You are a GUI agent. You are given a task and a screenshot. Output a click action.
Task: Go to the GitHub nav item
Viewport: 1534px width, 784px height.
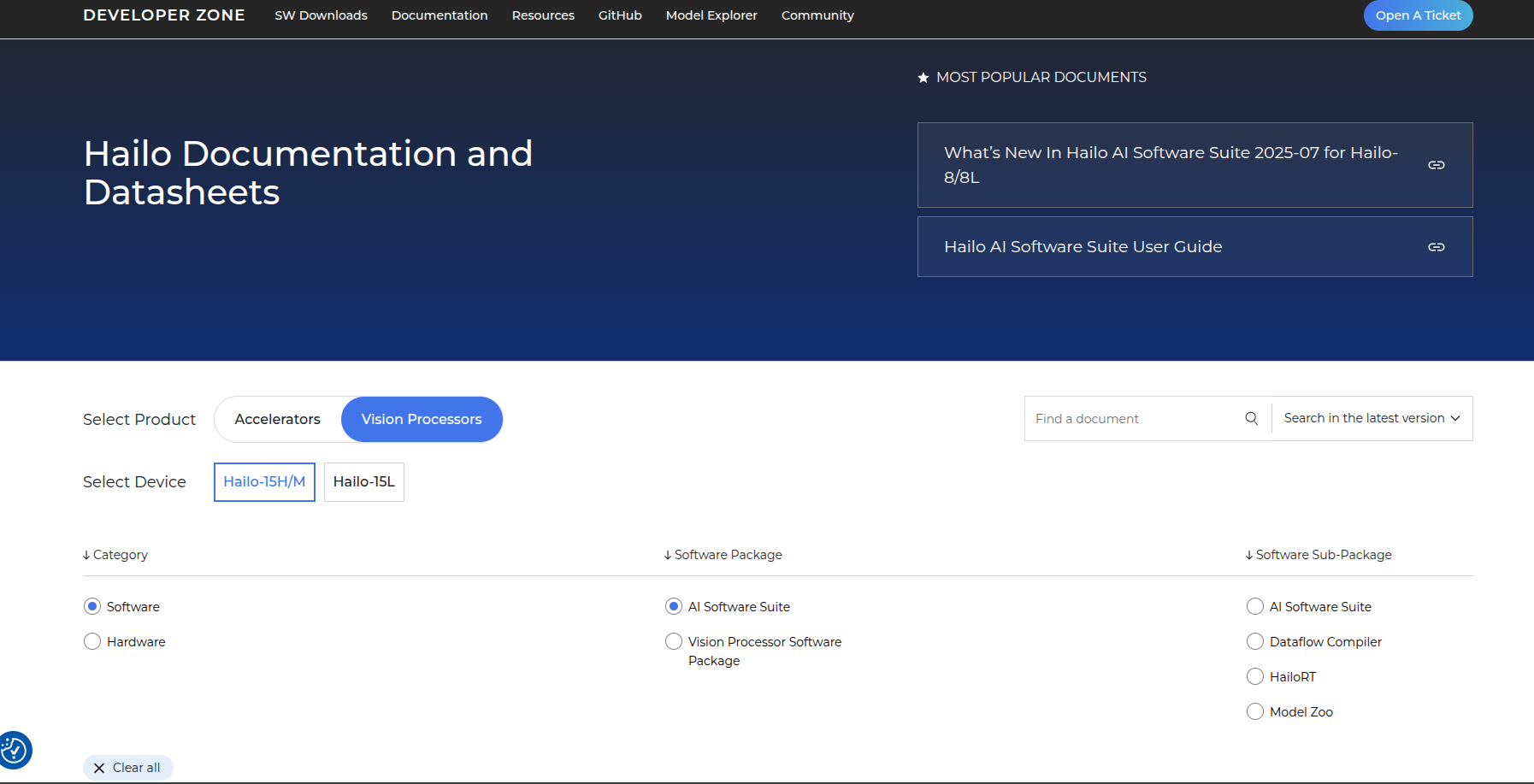620,15
